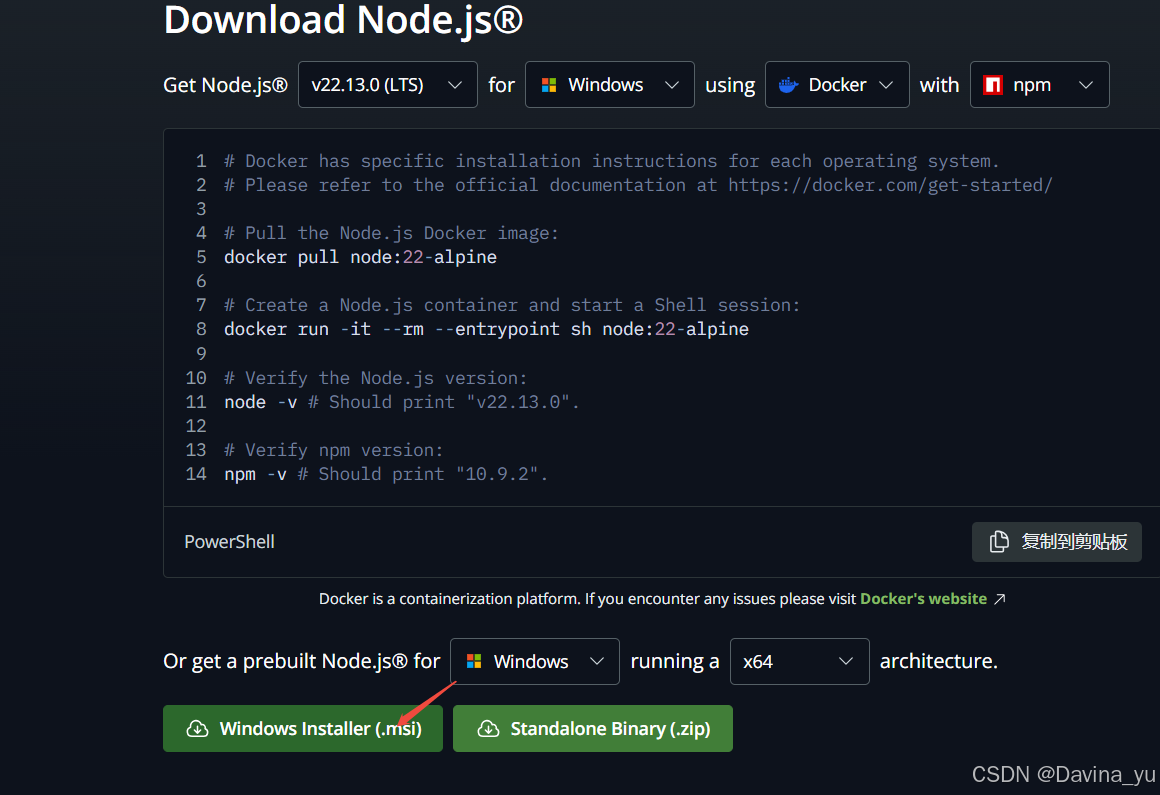Click the copy icon on the clipboard button
The width and height of the screenshot is (1160, 795).
click(x=998, y=541)
